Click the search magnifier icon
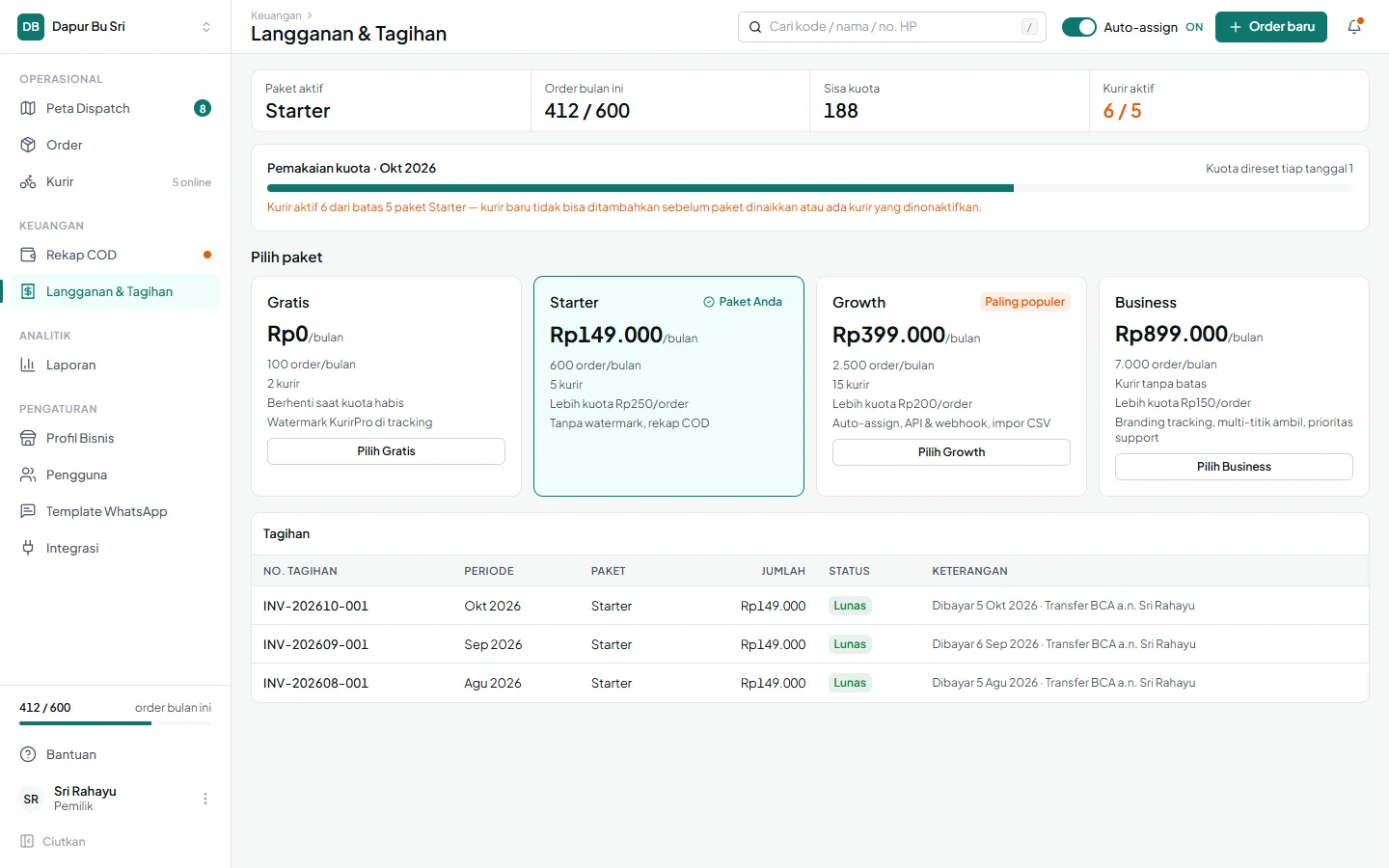The width and height of the screenshot is (1389, 868). pos(755,27)
